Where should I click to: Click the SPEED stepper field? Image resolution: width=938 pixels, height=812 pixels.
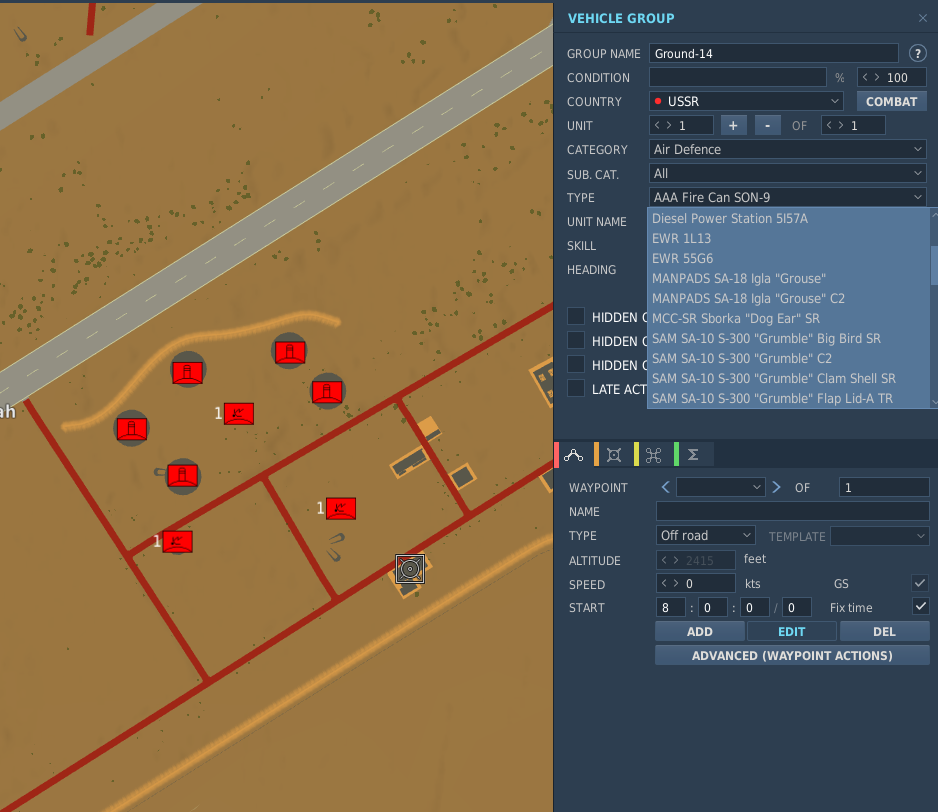696,583
